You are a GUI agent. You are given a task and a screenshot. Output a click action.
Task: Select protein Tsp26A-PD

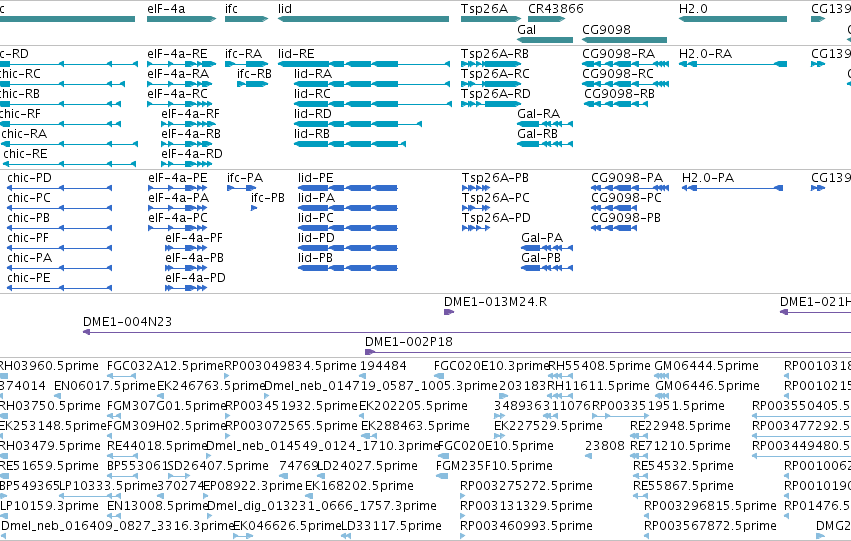(x=476, y=228)
